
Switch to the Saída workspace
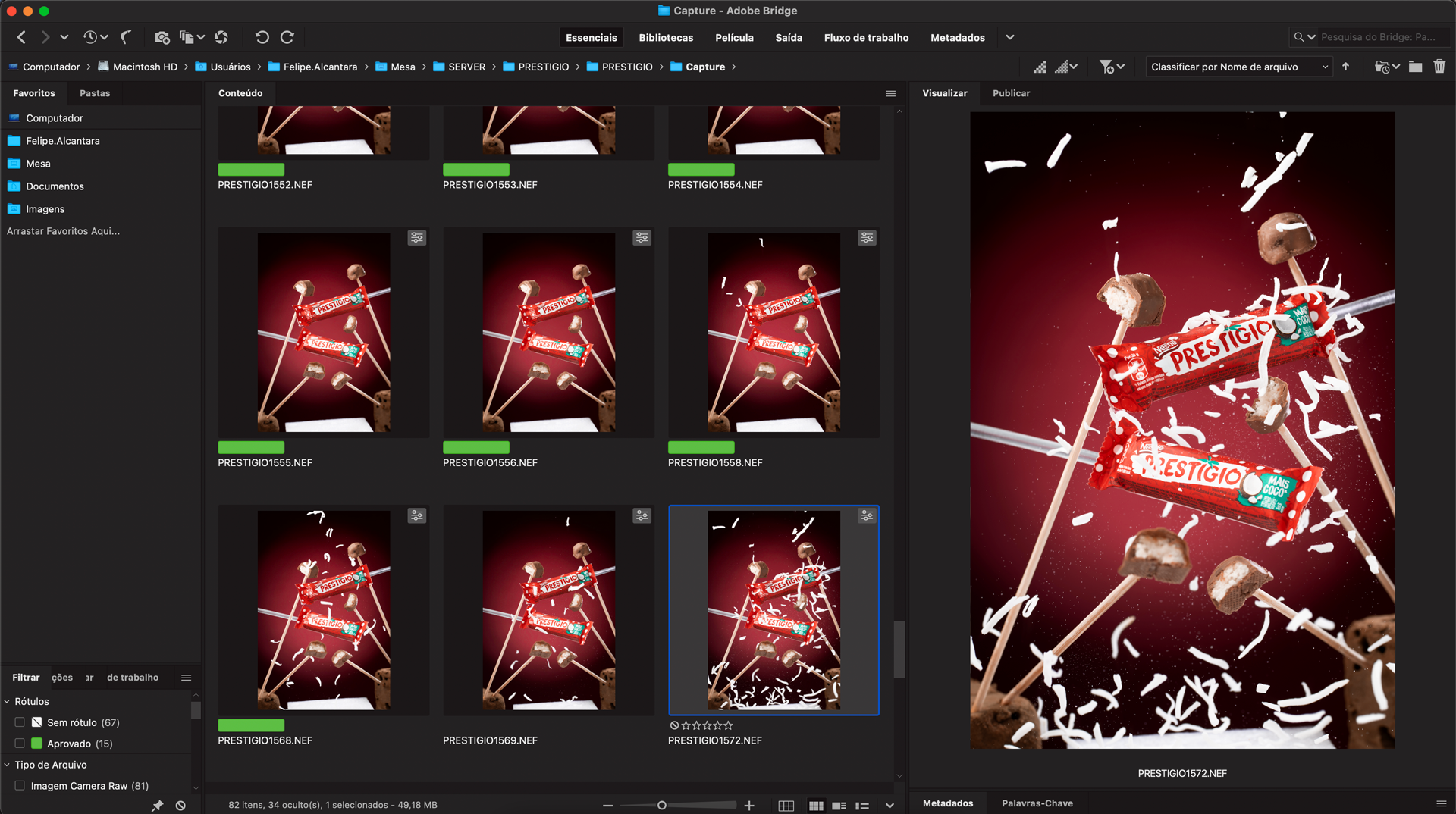click(x=789, y=37)
